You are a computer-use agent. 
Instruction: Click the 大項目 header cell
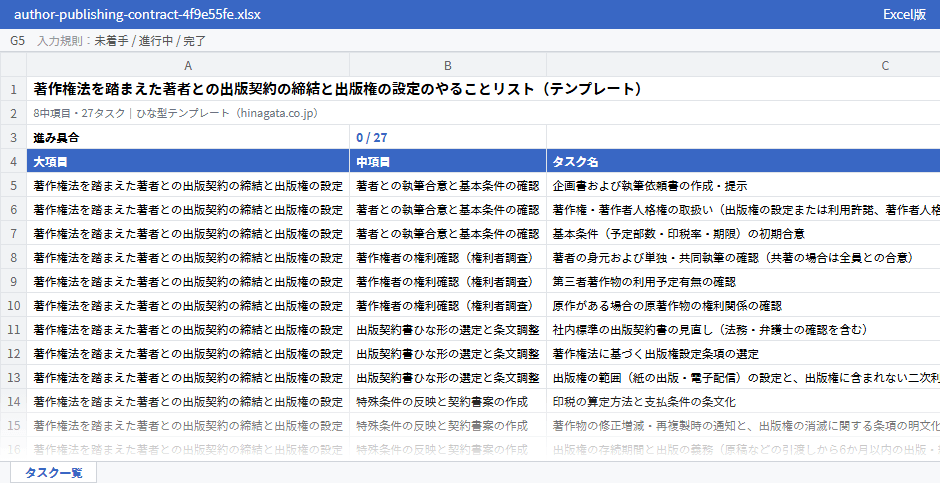coord(188,162)
